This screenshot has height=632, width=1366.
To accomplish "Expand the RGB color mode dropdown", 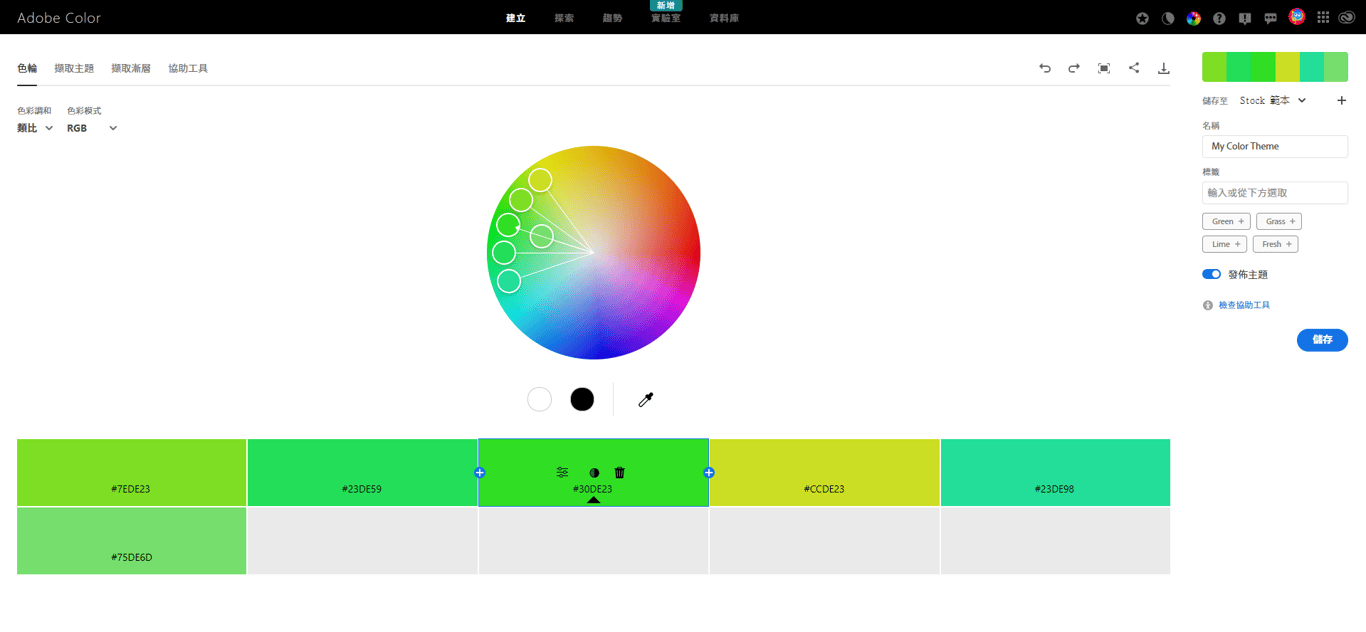I will pos(92,128).
